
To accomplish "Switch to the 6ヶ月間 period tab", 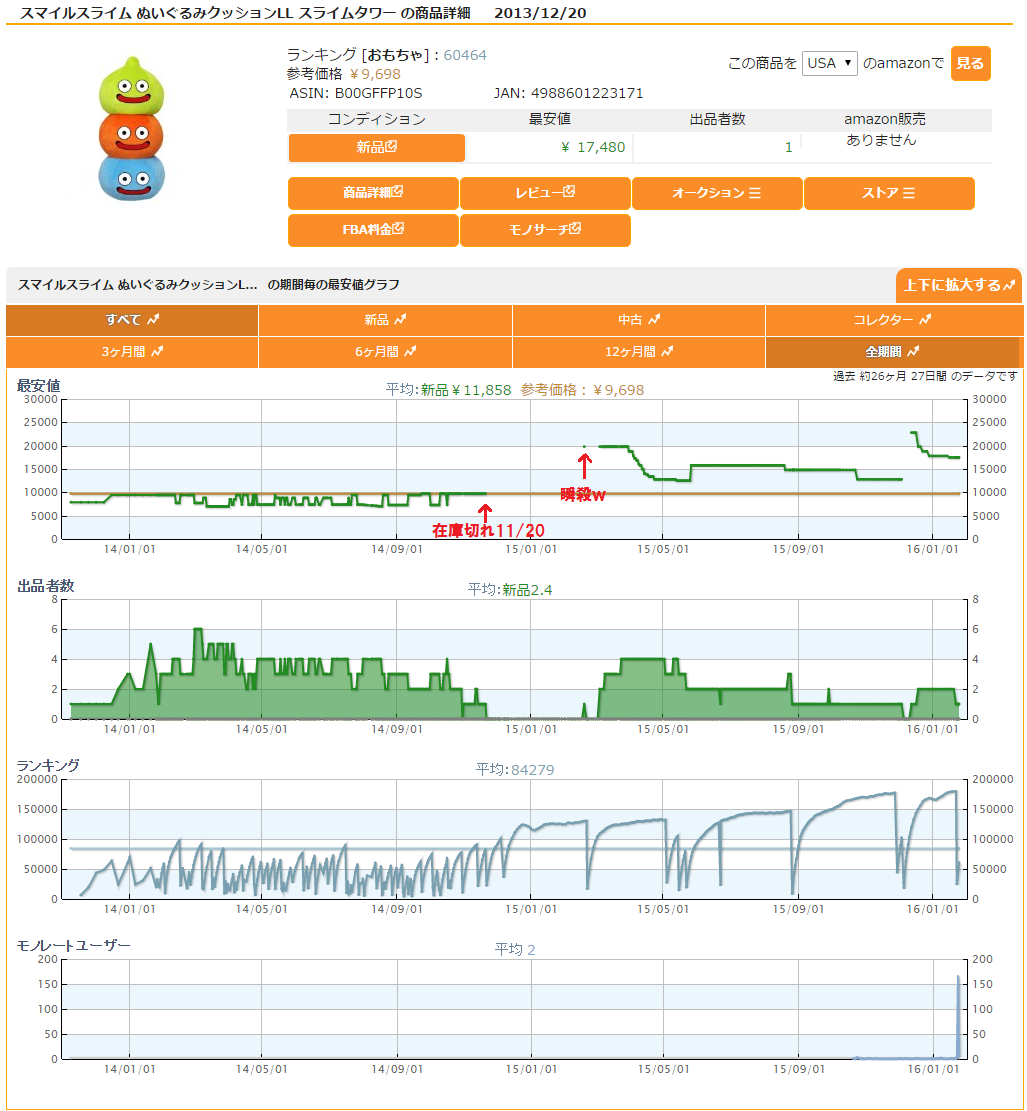I will point(385,352).
